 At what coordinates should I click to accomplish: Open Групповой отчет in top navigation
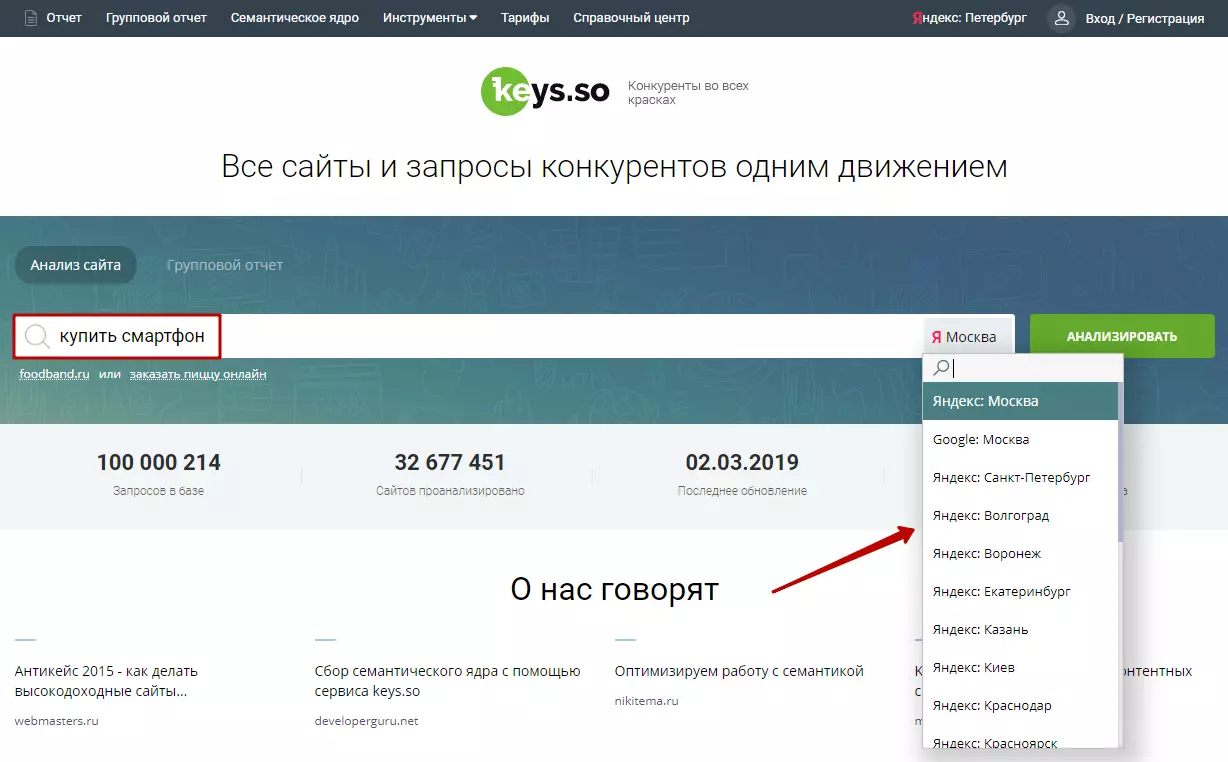click(156, 18)
